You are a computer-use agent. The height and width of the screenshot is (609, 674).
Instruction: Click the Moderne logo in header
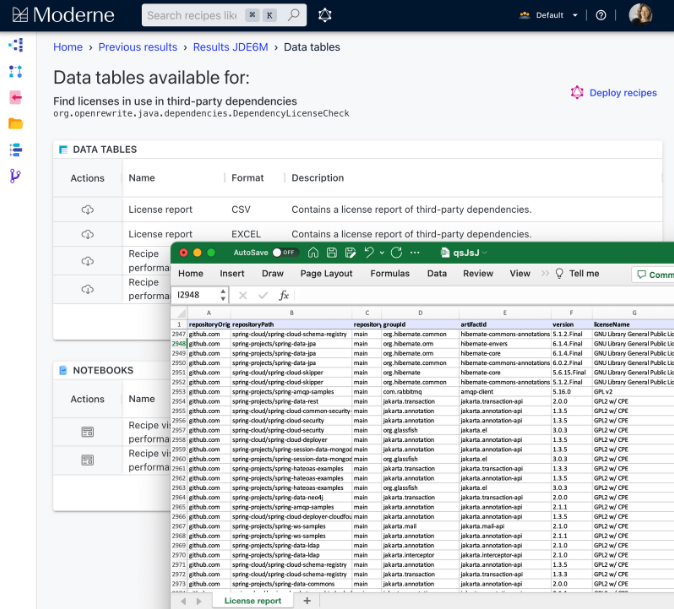[63, 15]
